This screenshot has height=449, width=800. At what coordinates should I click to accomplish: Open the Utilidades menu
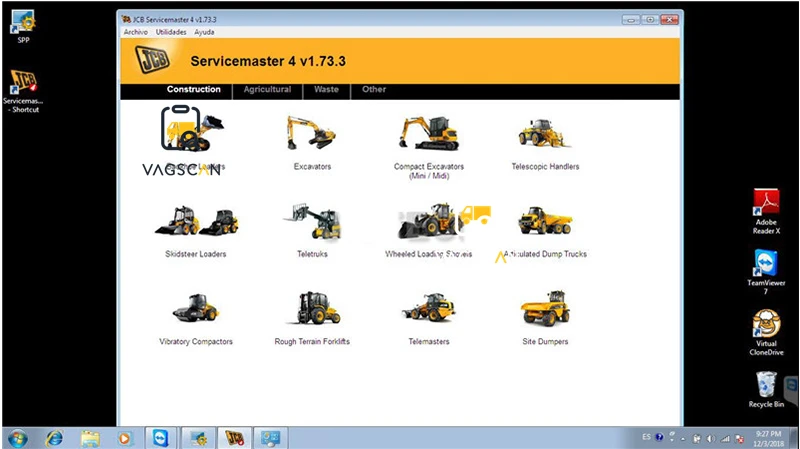point(171,32)
